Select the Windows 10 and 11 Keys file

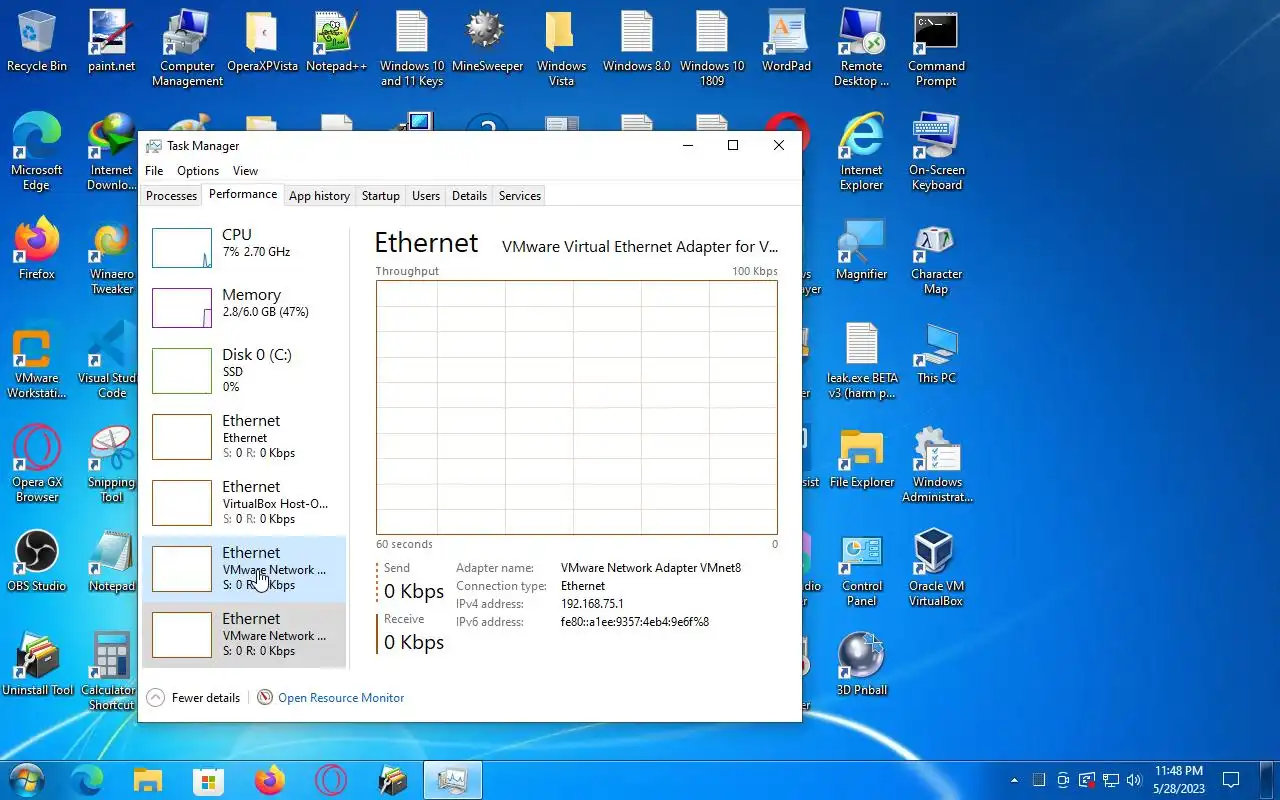pyautogui.click(x=412, y=48)
